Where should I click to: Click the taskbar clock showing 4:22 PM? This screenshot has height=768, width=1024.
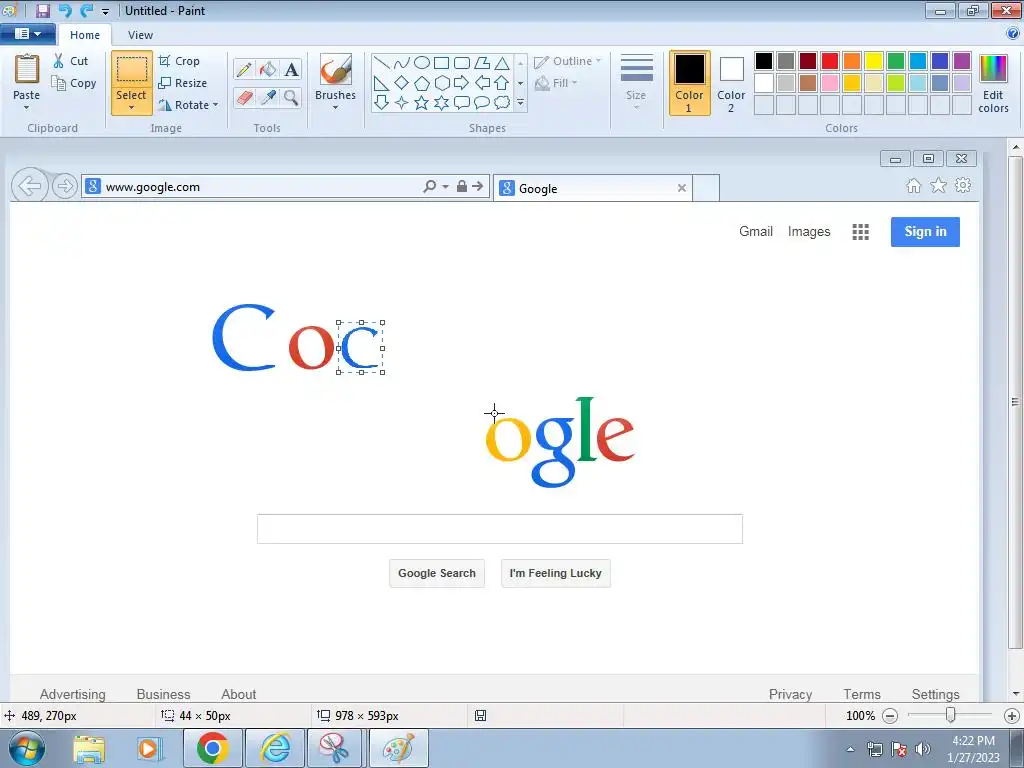click(973, 748)
